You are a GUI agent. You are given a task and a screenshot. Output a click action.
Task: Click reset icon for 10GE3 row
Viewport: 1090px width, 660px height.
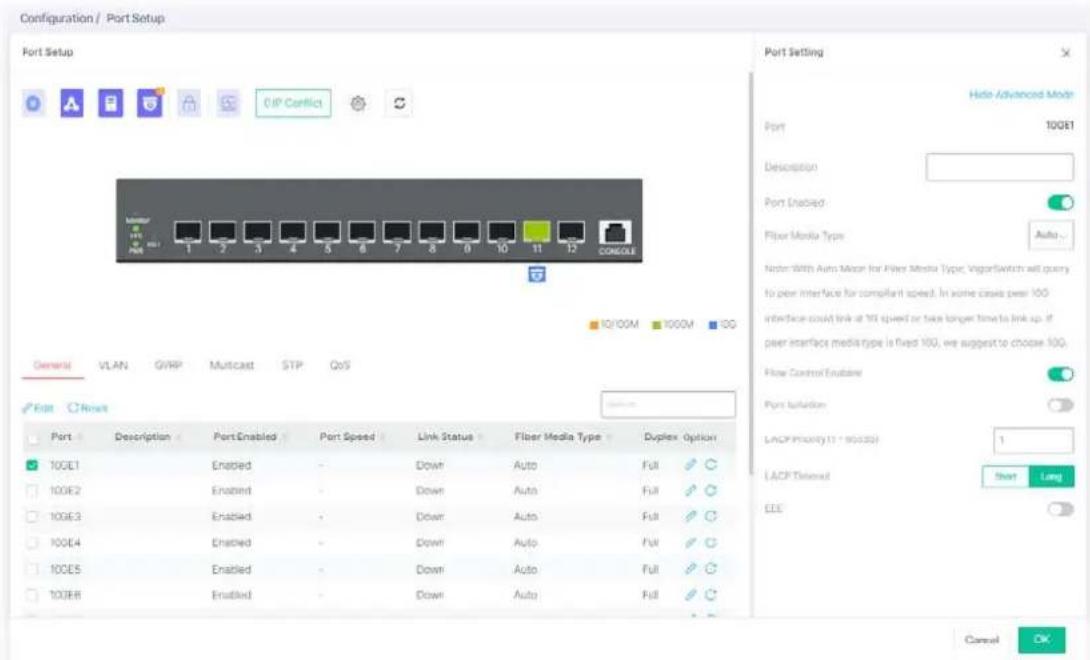pos(710,516)
